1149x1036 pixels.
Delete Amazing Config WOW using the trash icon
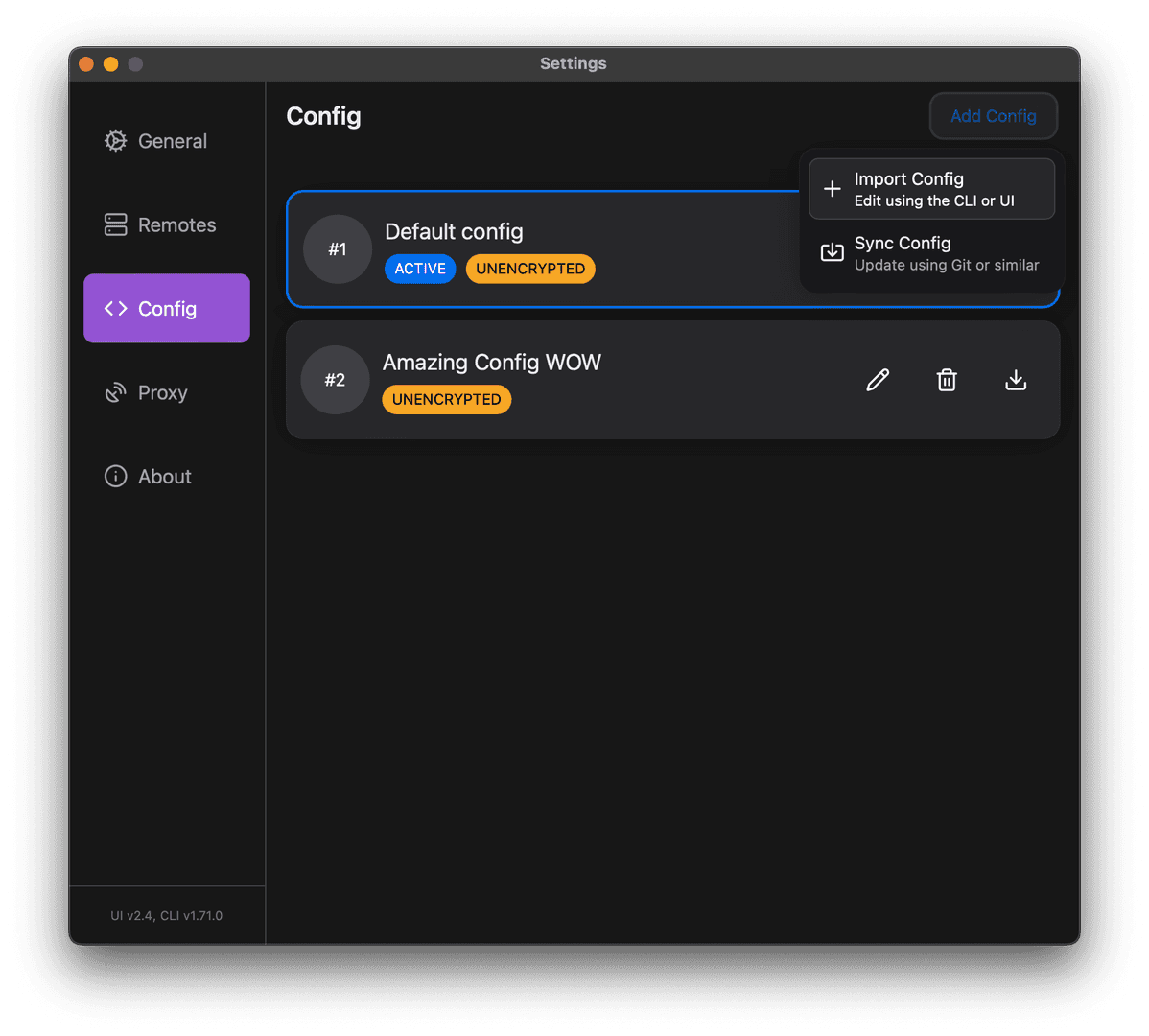[x=947, y=380]
